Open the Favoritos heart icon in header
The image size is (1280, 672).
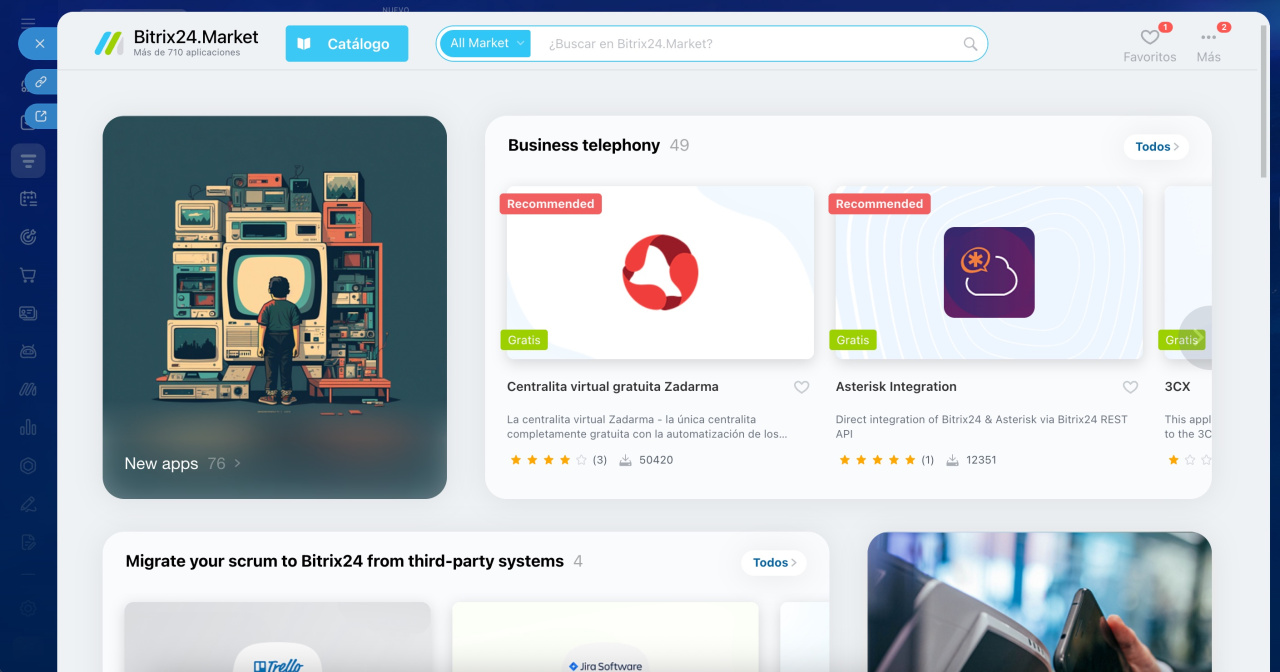[x=1149, y=38]
